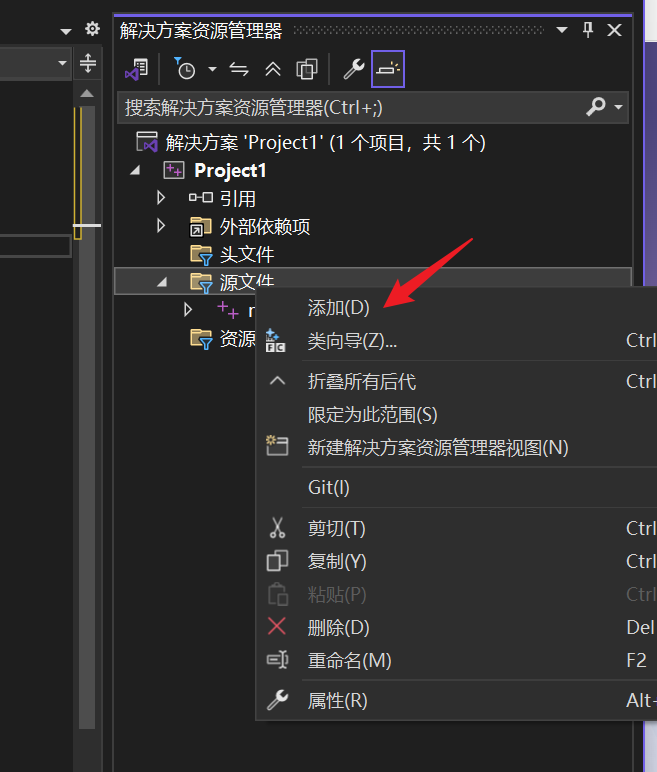Choose 重命名(M) from the context menu

tap(349, 661)
